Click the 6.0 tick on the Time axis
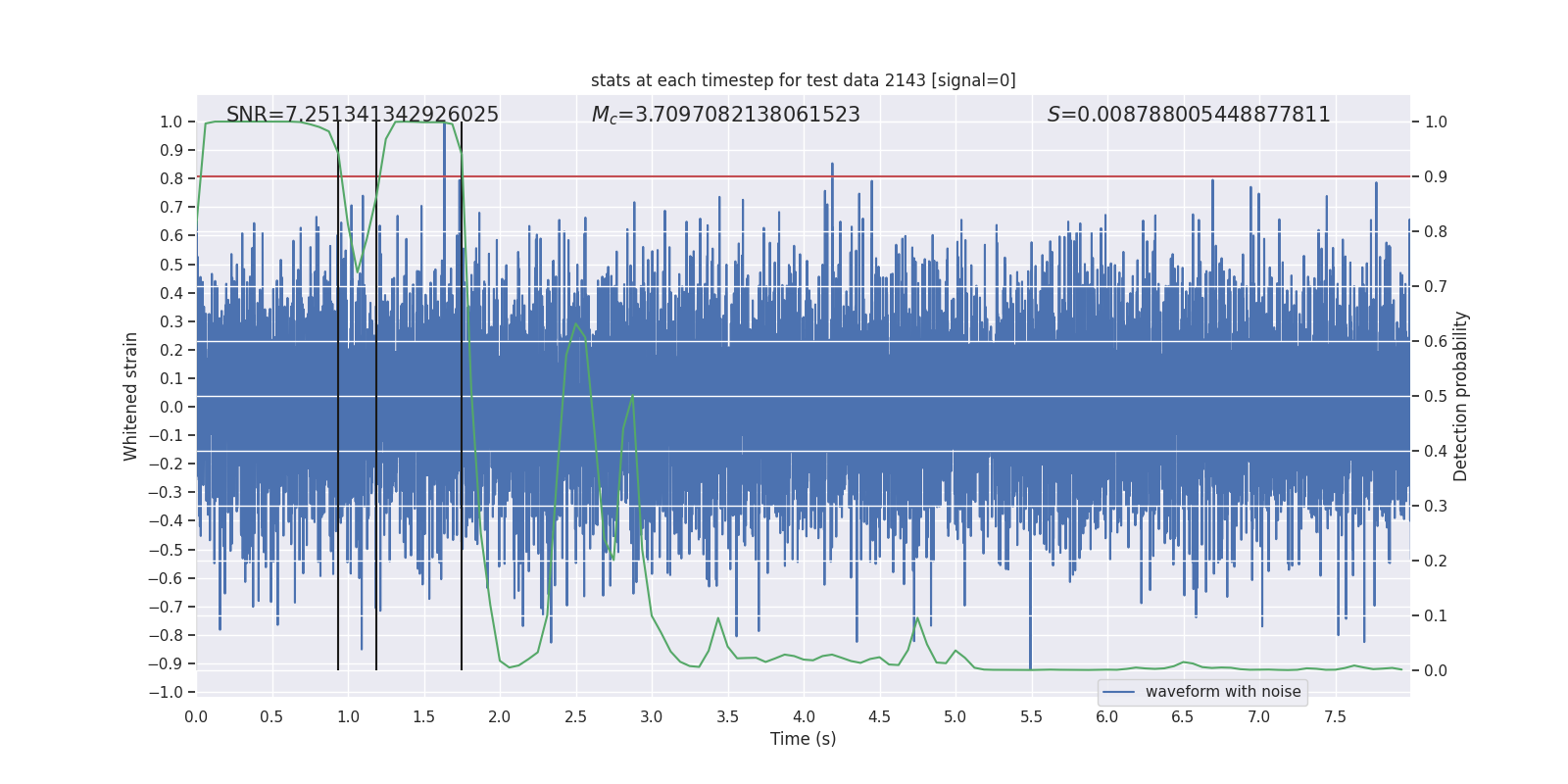This screenshot has width=1568, height=784. (x=1107, y=716)
